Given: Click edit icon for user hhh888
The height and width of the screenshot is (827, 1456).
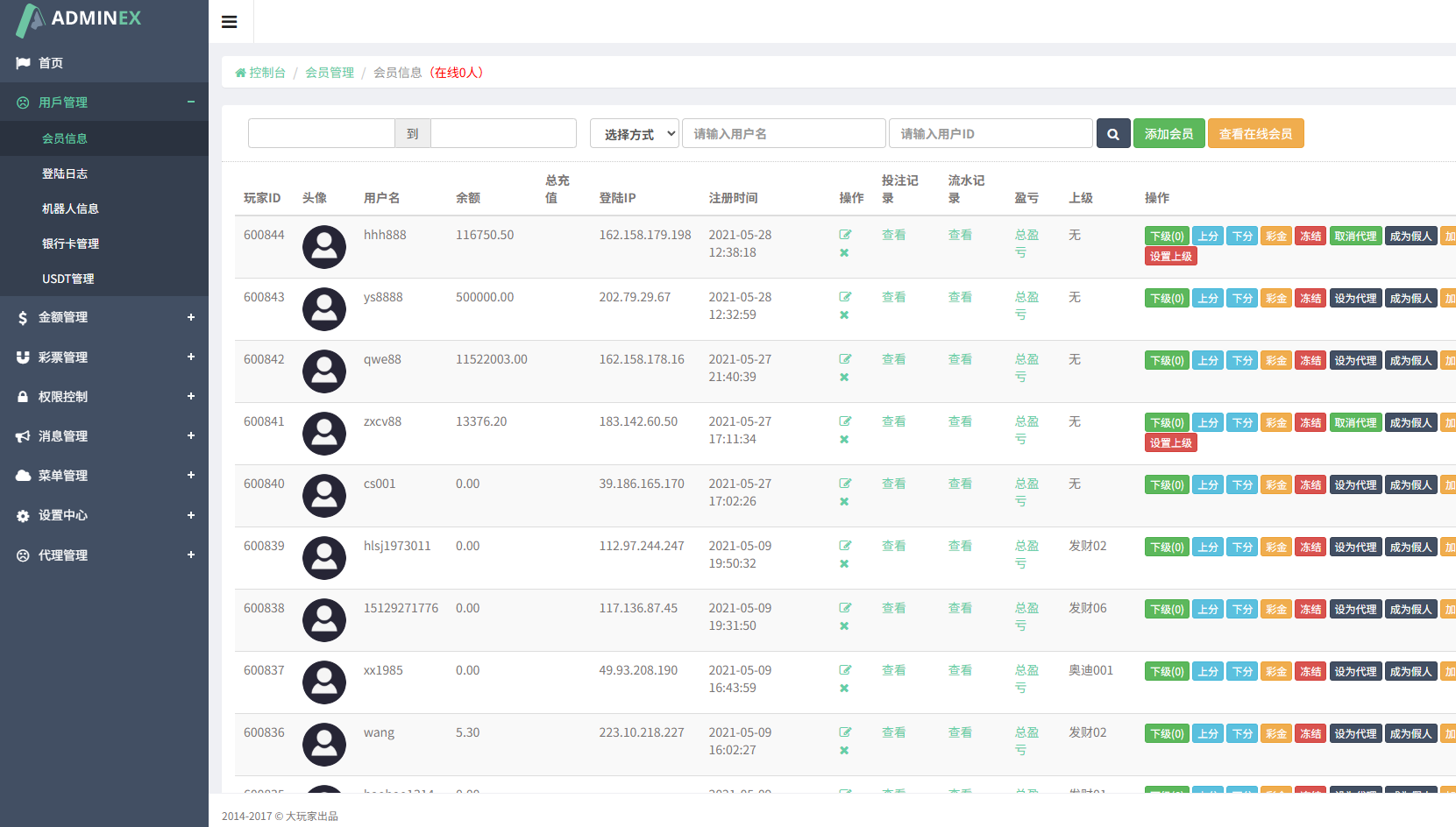Looking at the screenshot, I should click(x=845, y=235).
